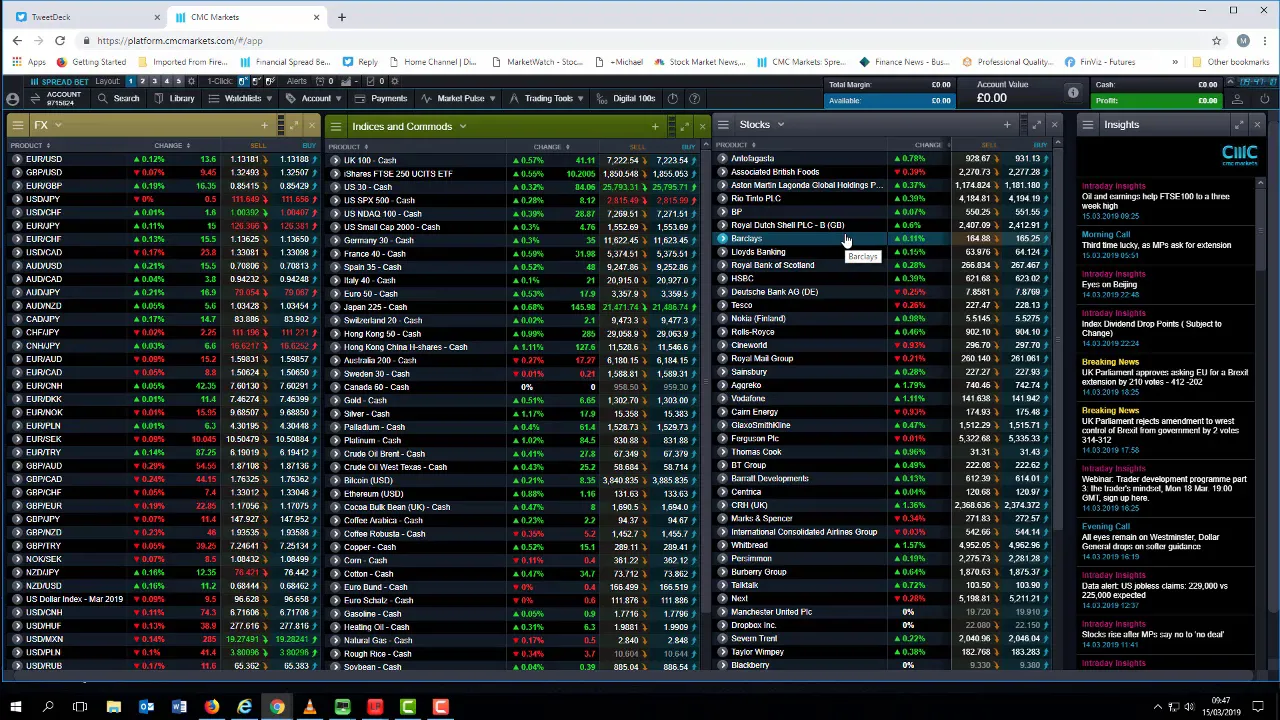Click Account Value info icon
The width and height of the screenshot is (1280, 720).
pyautogui.click(x=1073, y=93)
